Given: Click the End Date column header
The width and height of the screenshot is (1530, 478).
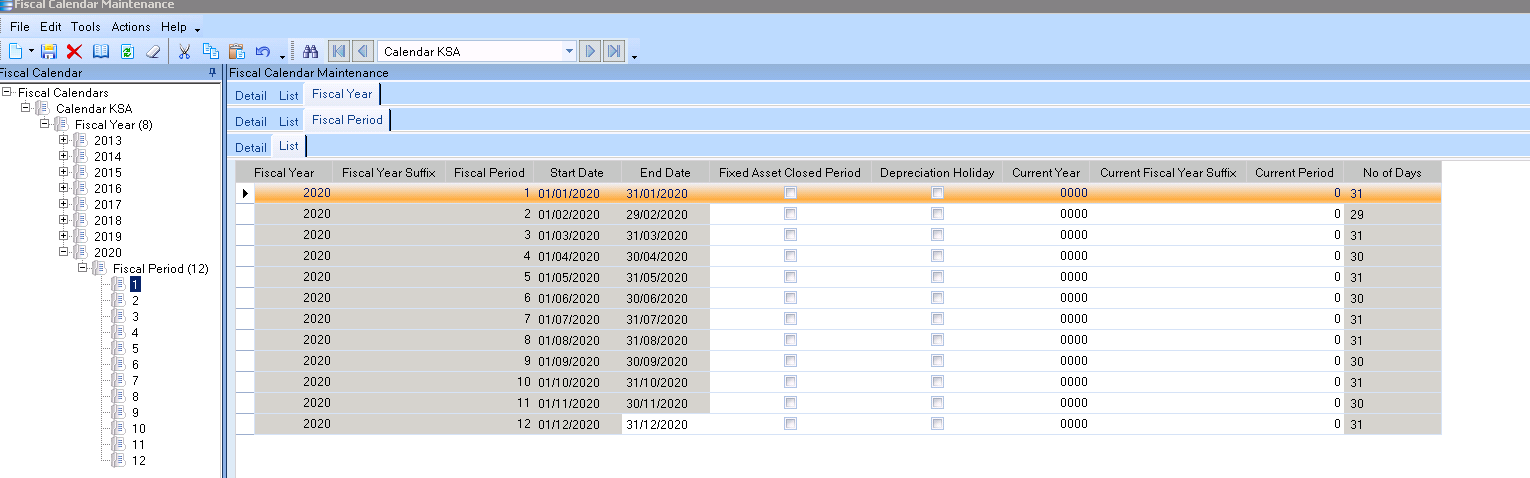Looking at the screenshot, I should 665,173.
